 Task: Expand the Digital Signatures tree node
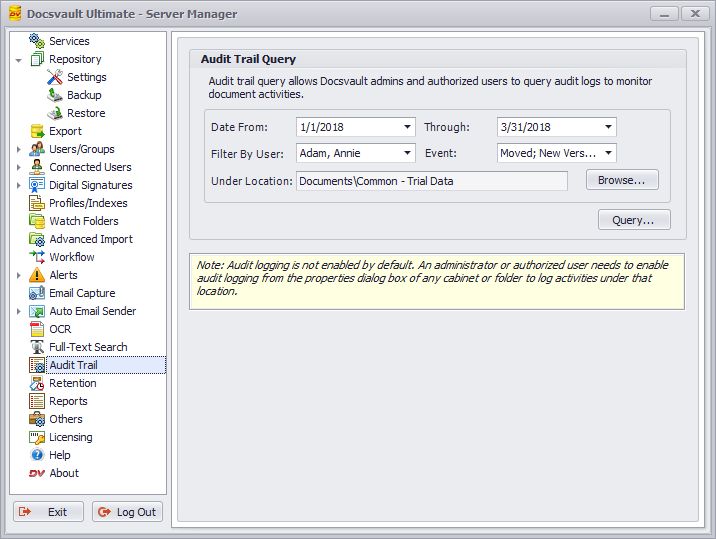19,185
